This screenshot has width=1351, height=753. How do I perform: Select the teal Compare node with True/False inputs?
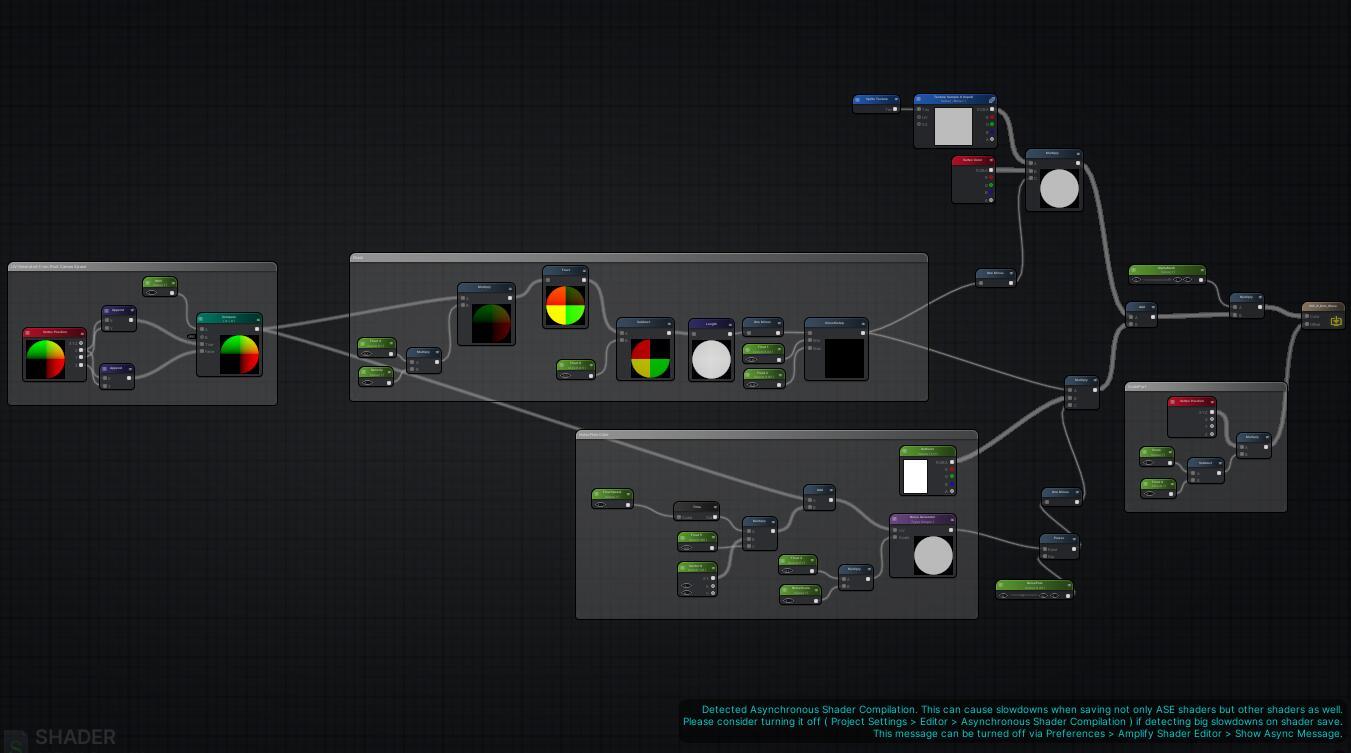[x=230, y=345]
